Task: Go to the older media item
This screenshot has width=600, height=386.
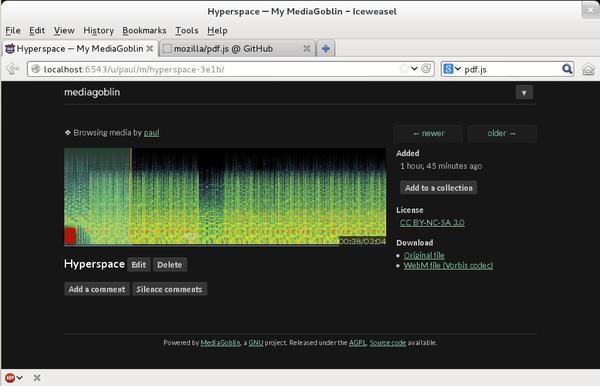Action: 502,133
